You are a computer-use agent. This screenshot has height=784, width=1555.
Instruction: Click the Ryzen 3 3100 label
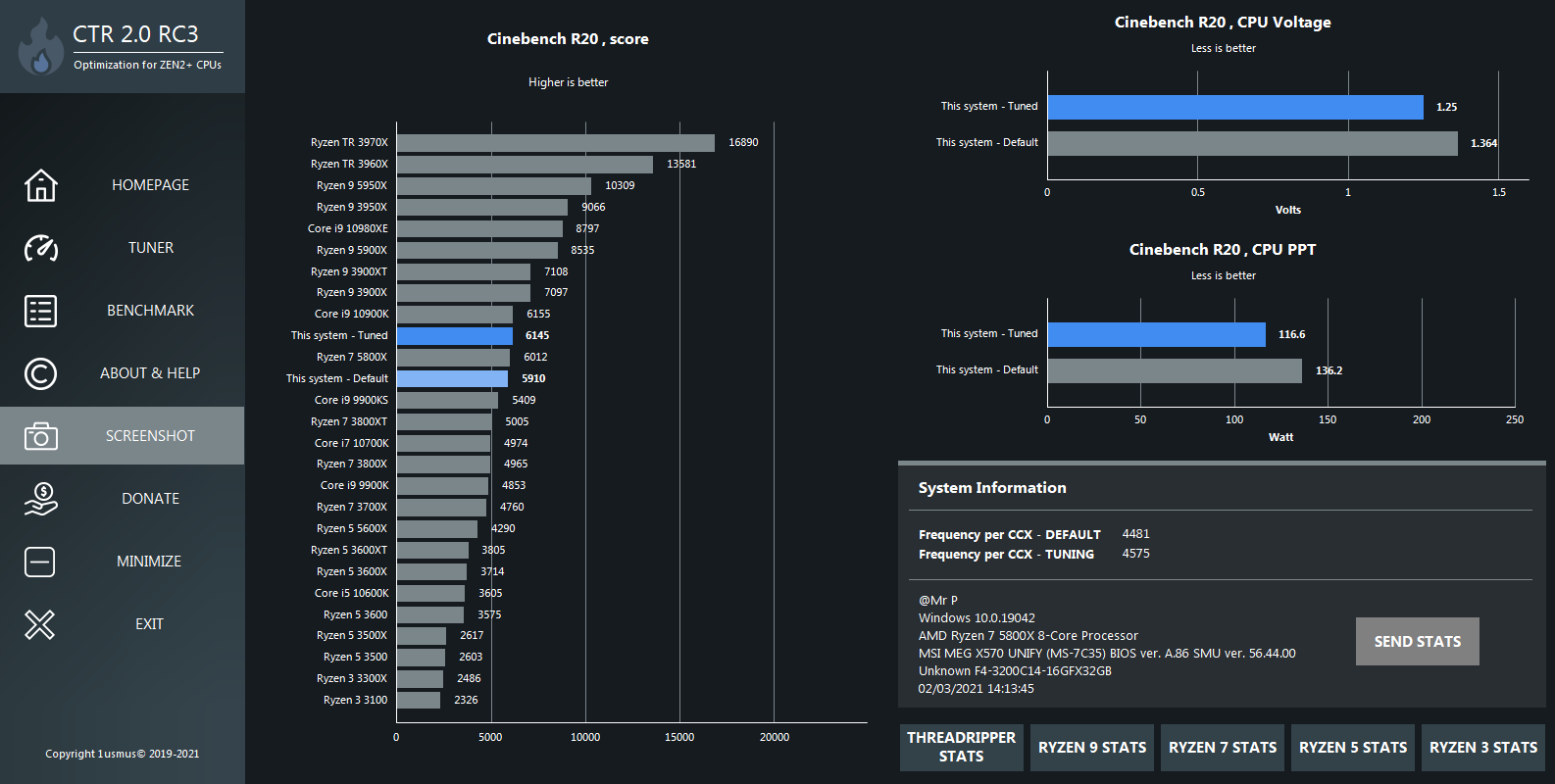click(355, 700)
